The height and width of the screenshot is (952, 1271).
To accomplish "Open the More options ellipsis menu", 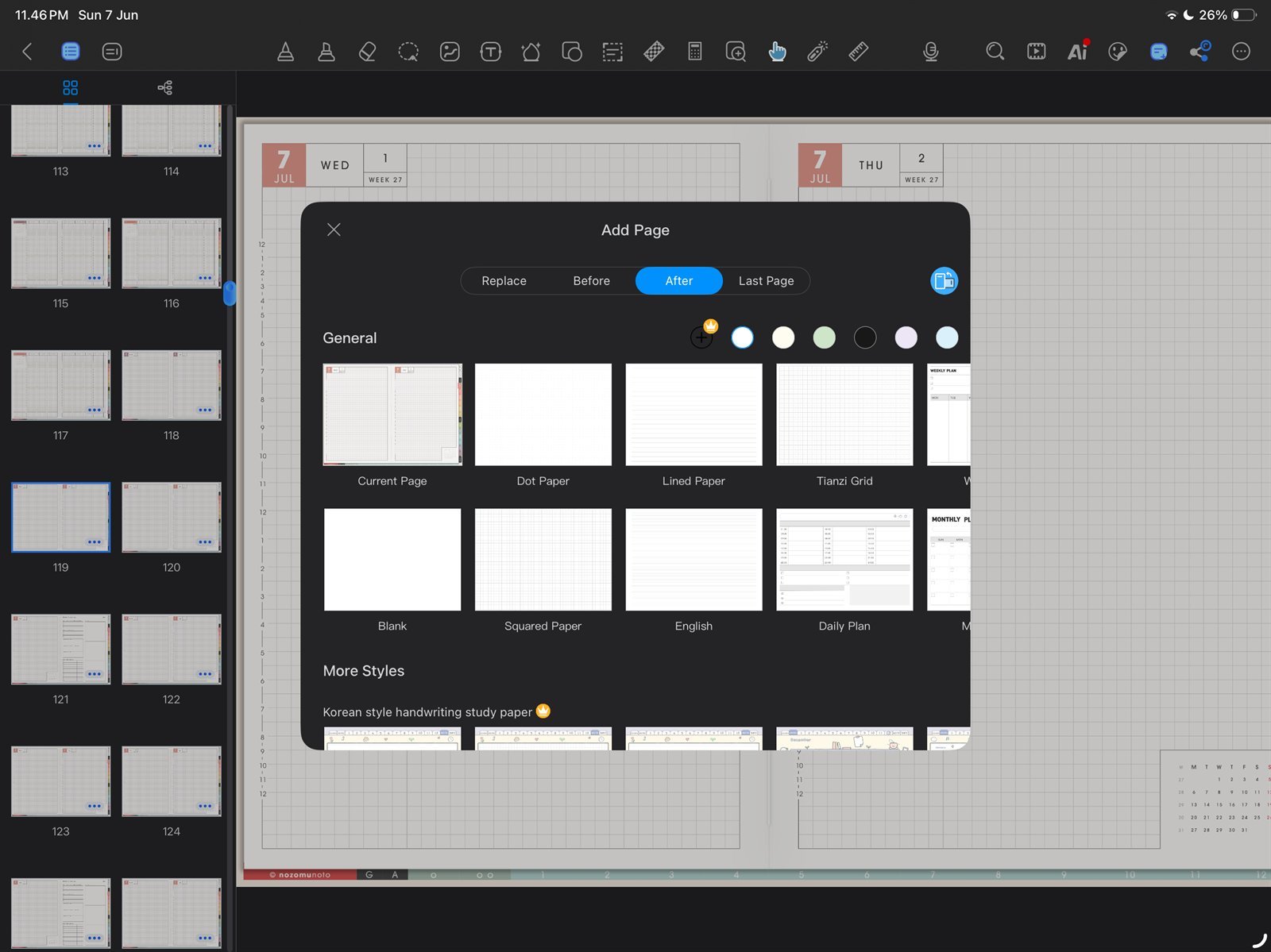I will (1241, 52).
